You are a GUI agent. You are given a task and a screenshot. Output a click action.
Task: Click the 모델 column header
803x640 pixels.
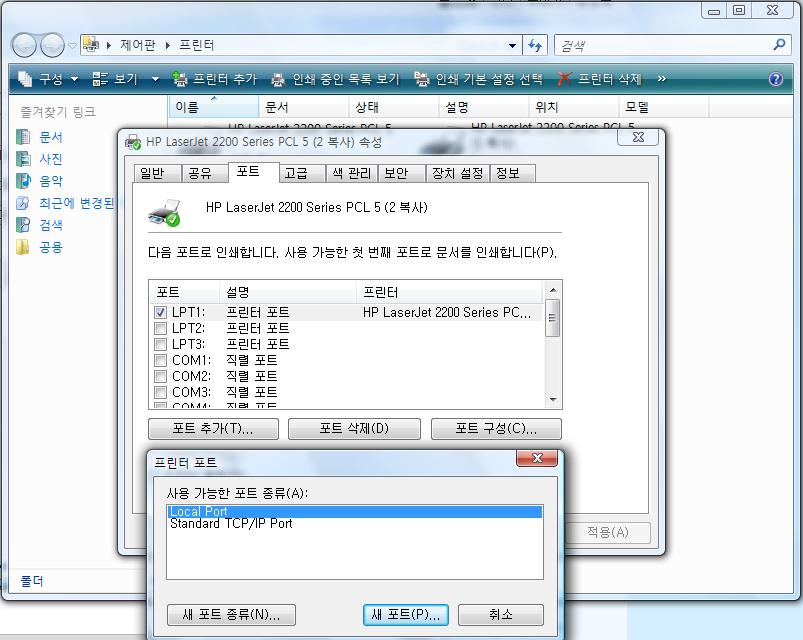pos(664,107)
